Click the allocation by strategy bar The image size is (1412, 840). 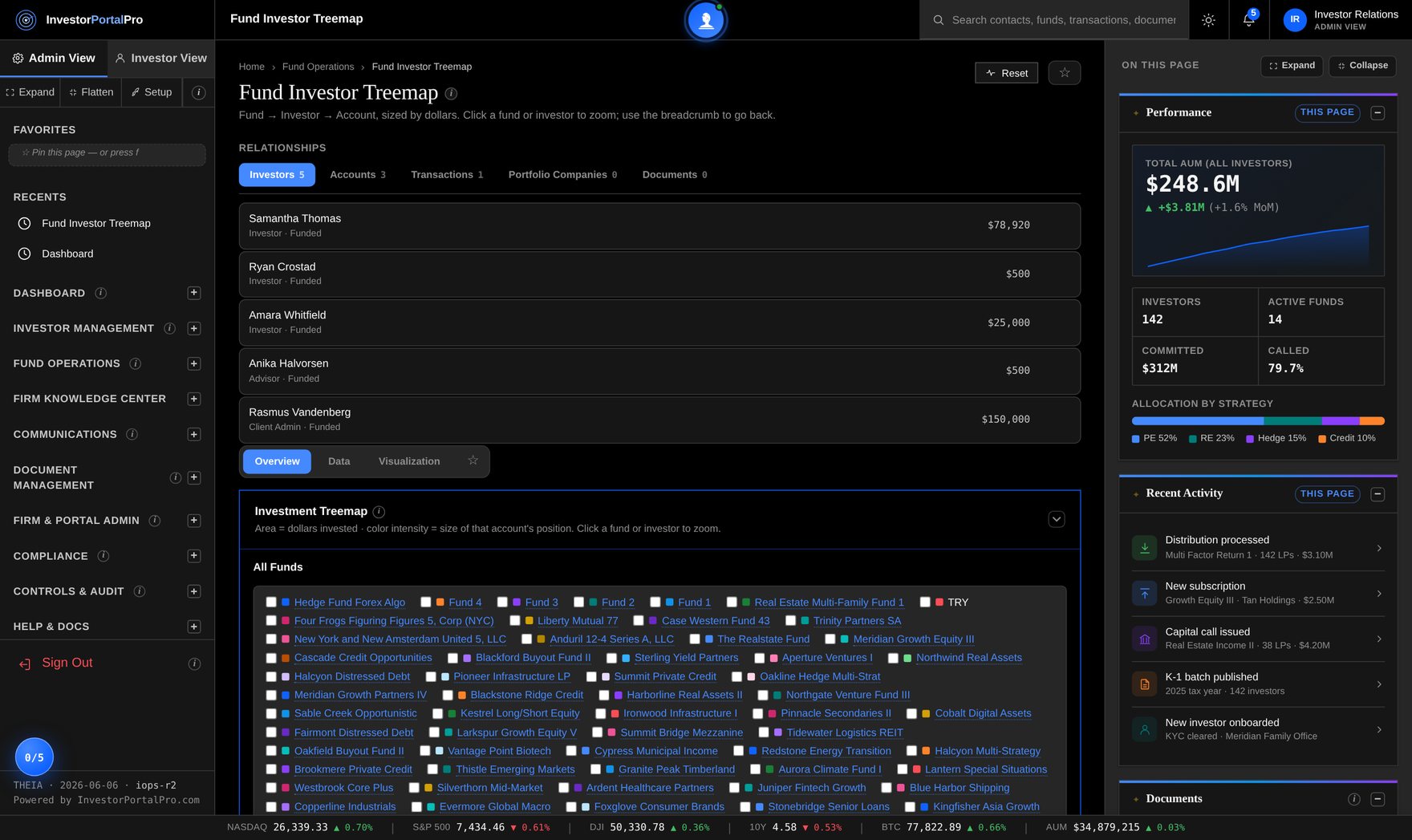click(1258, 421)
